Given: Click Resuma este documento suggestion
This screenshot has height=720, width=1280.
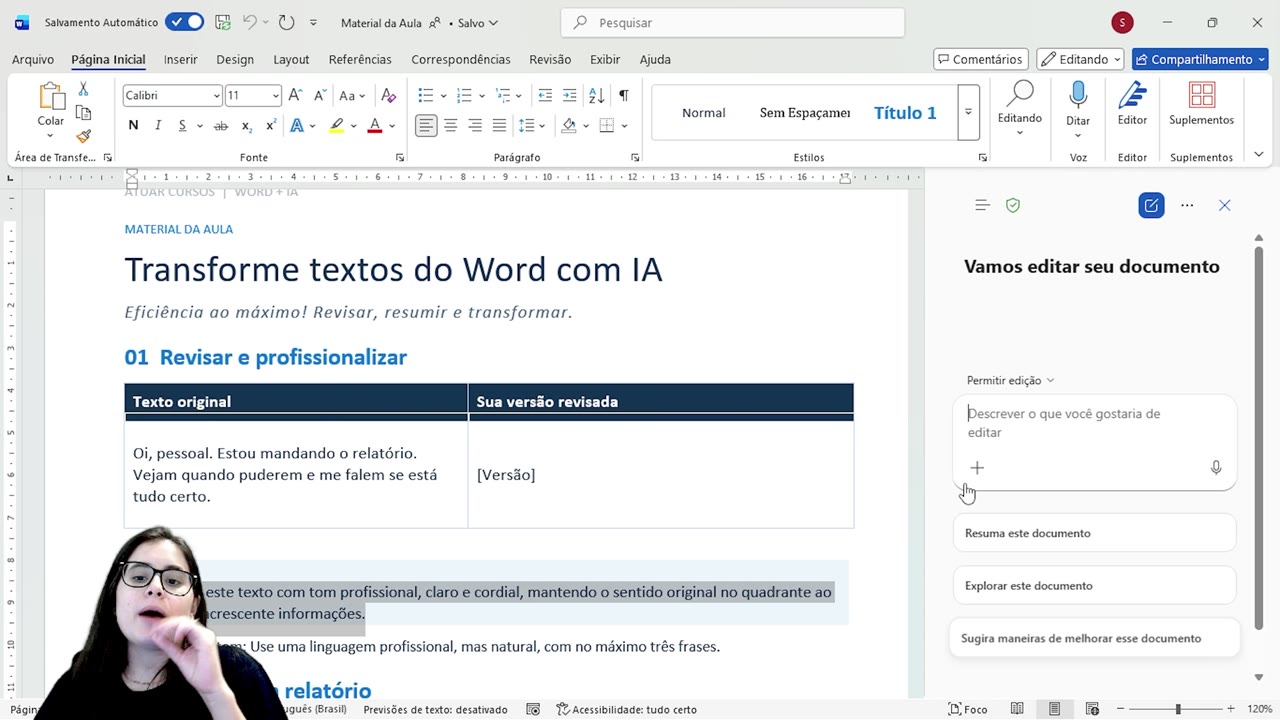Looking at the screenshot, I should [x=1094, y=533].
